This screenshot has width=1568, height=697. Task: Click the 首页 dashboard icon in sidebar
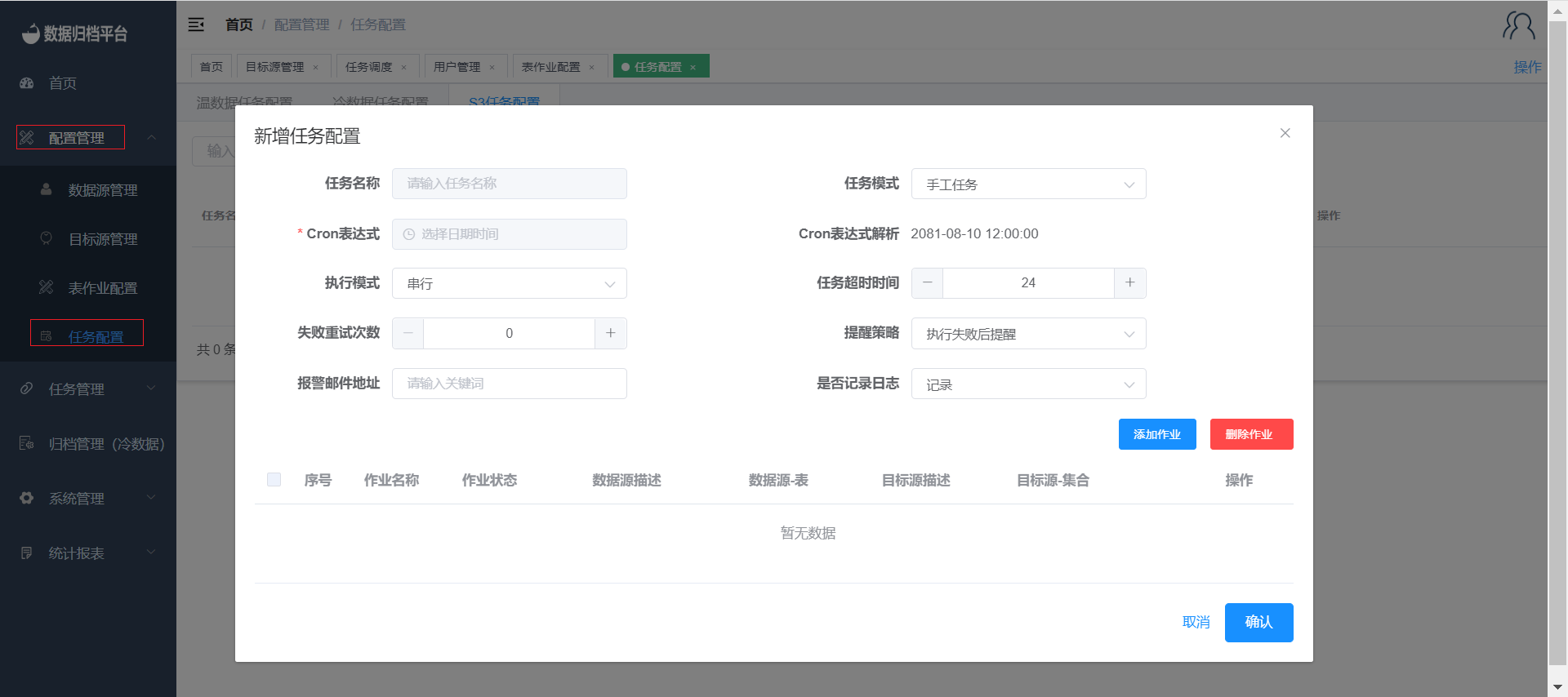[x=27, y=83]
